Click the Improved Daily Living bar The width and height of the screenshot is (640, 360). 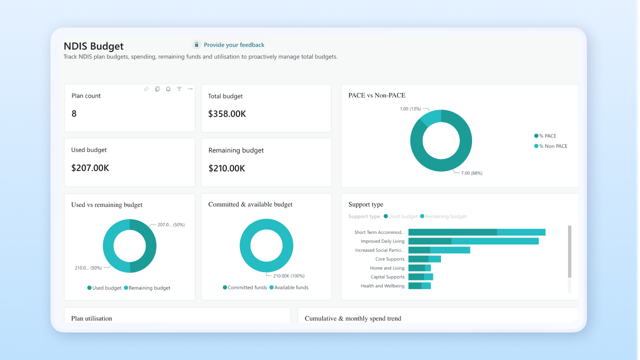(x=473, y=241)
